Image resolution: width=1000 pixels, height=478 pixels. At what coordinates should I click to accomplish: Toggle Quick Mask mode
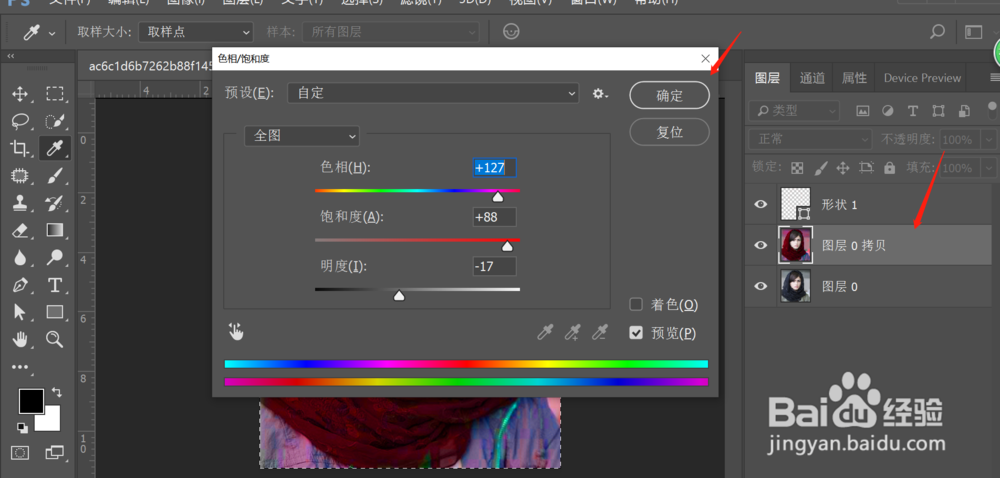(20, 453)
